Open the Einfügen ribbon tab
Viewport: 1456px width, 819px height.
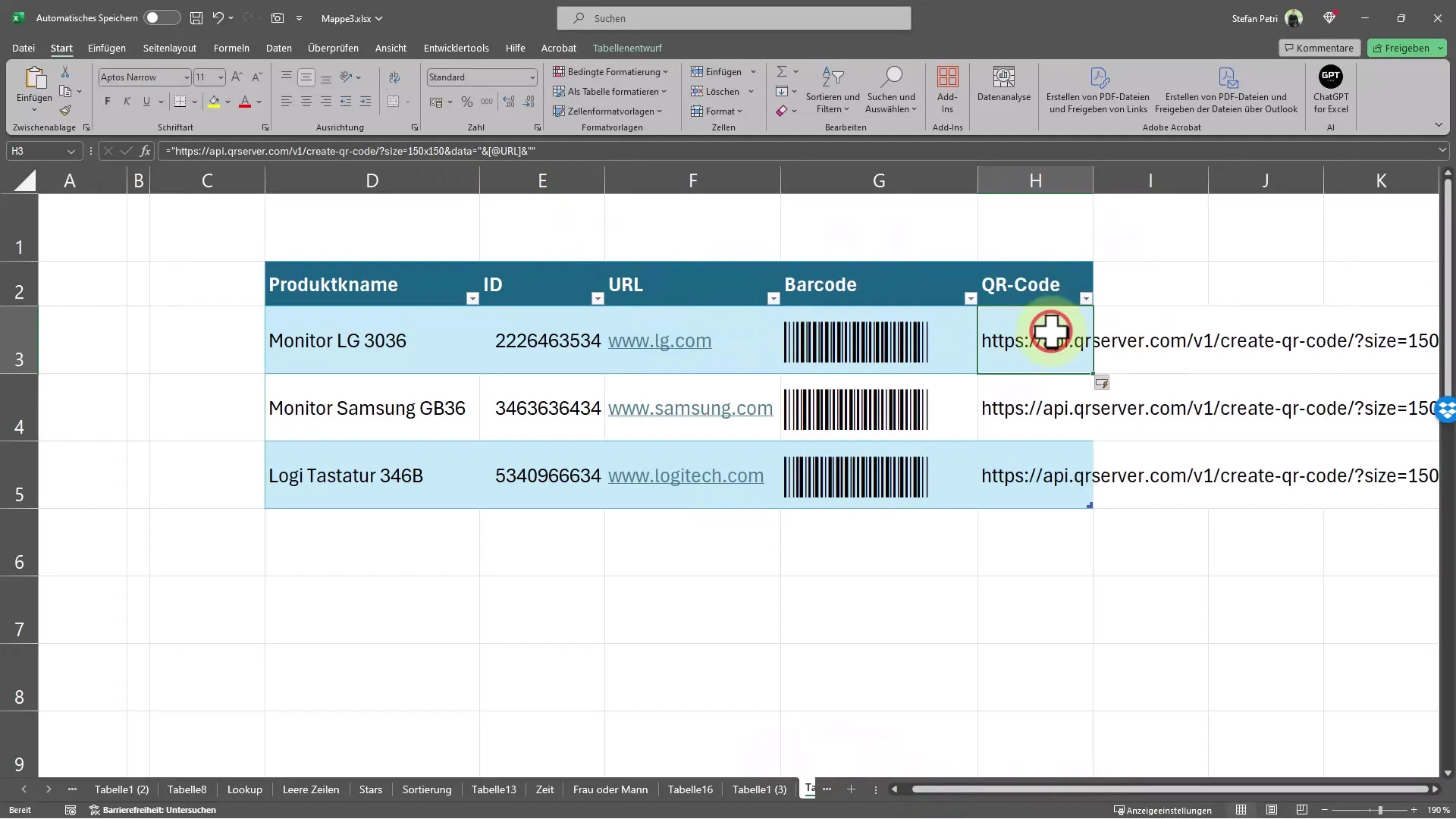click(x=106, y=47)
